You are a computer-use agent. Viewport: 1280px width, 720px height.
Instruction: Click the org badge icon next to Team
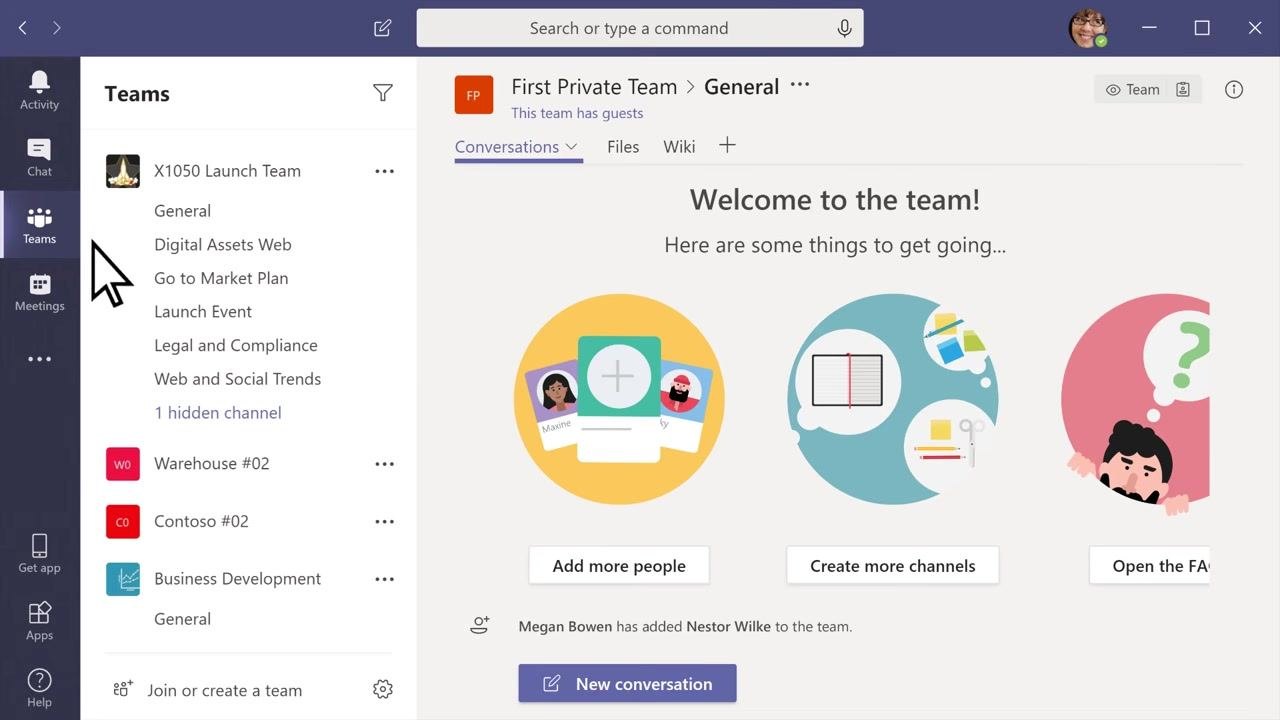1183,90
